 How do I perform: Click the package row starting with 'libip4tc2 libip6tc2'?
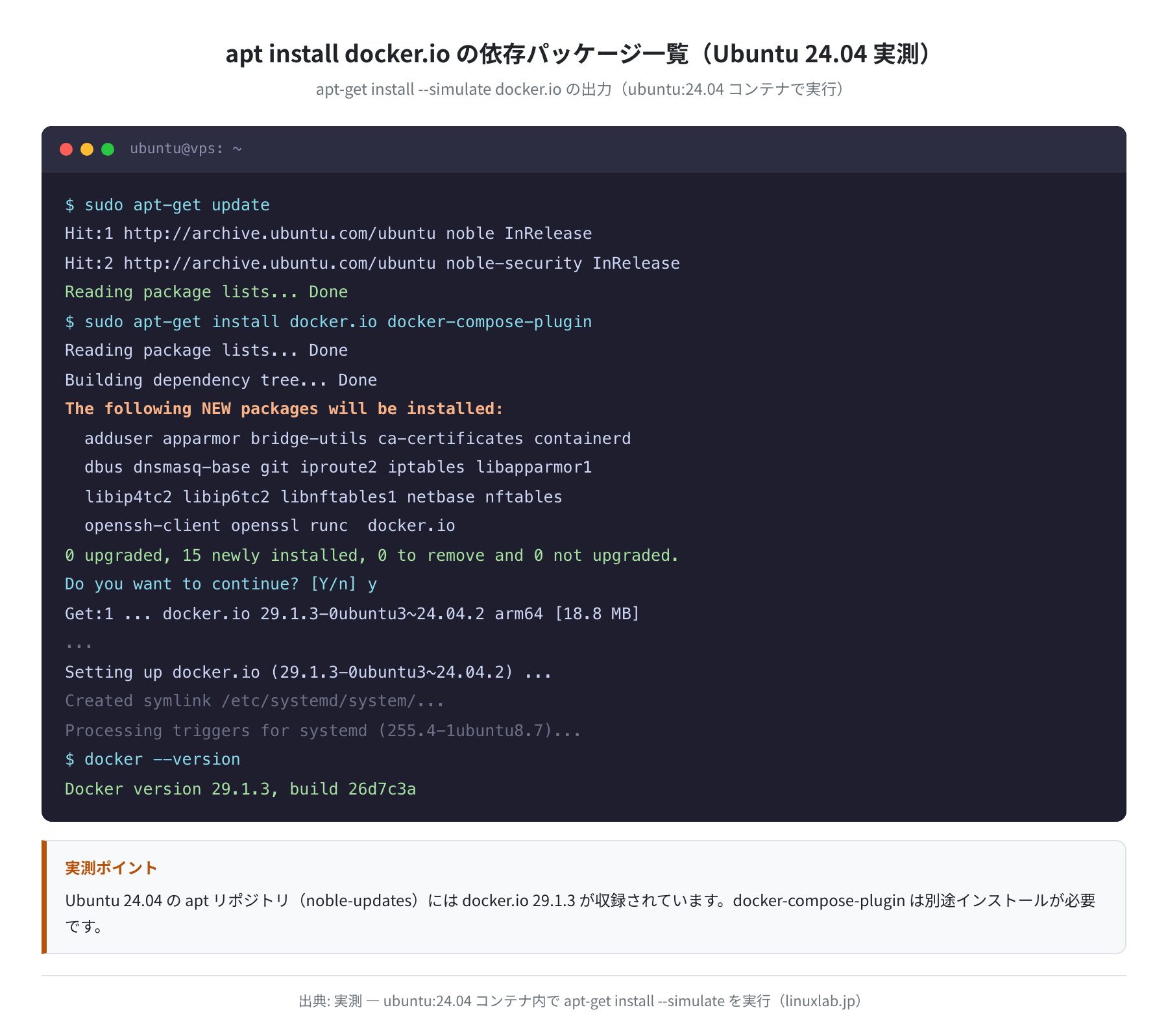coord(324,497)
